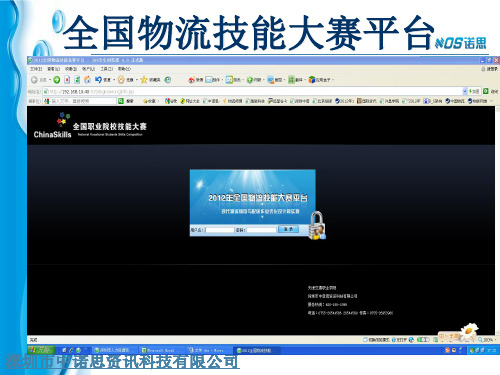The image size is (500, 375).
Task: Expand the address bar history dropdown arrow
Action: (465, 91)
